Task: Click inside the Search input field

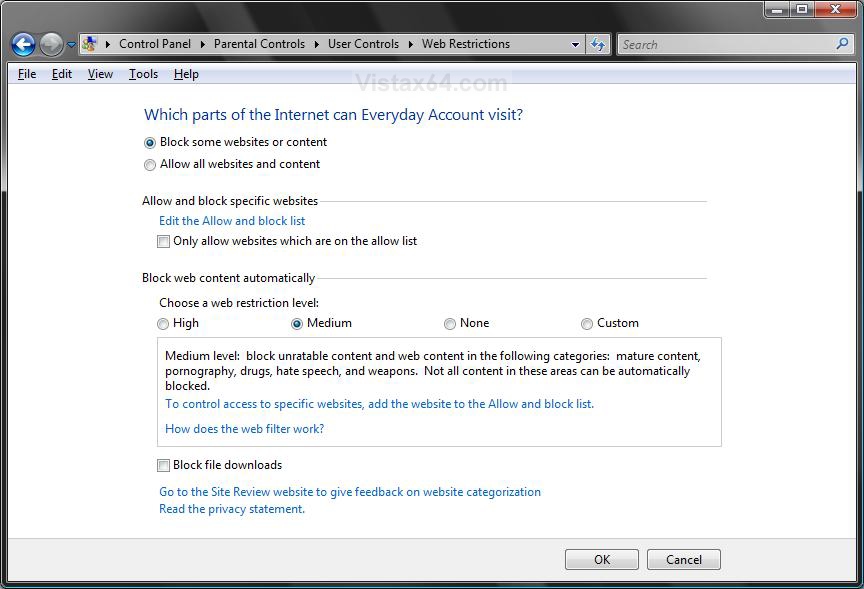Action: [726, 45]
